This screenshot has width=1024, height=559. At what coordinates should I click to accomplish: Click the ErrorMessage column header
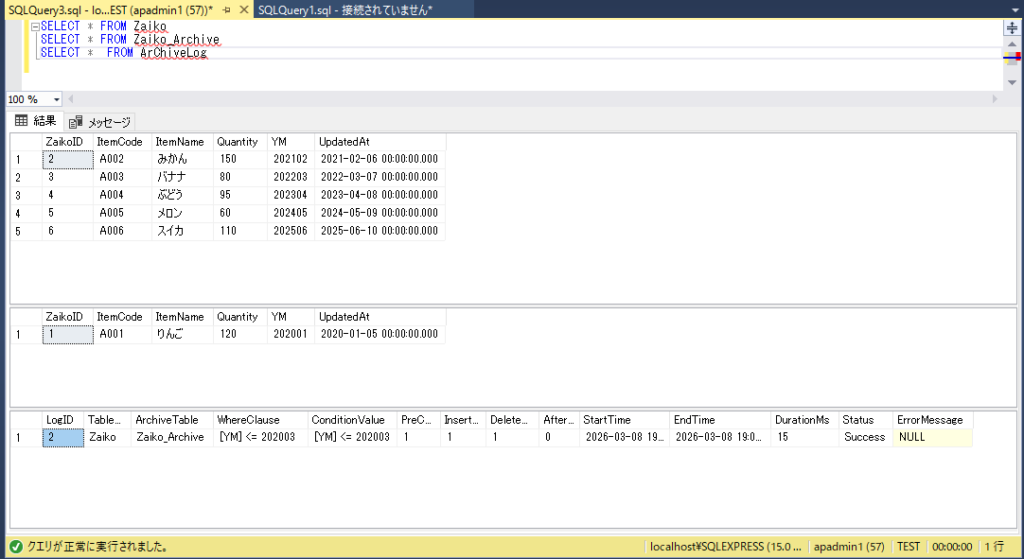coord(930,420)
